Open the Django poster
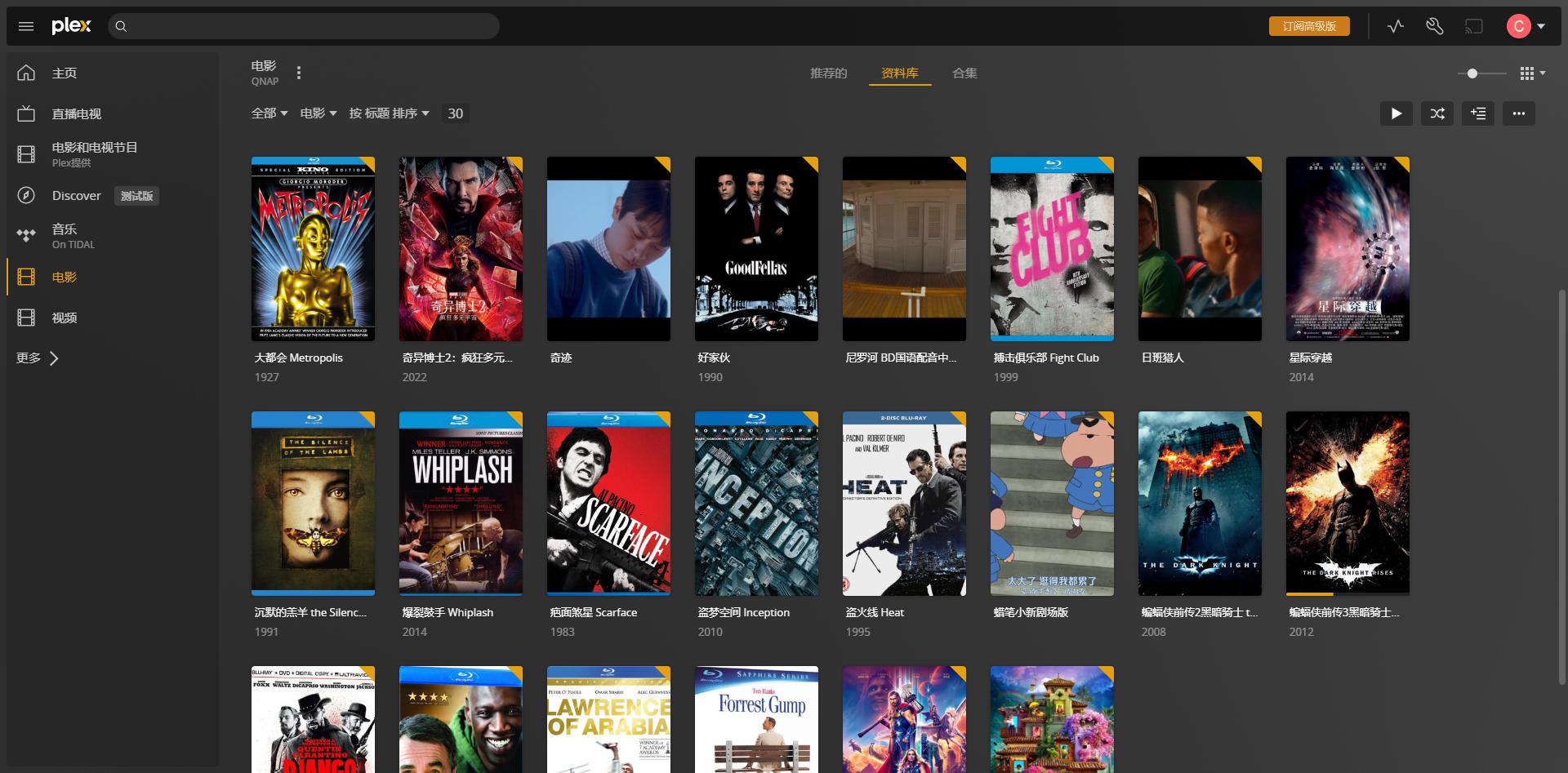Viewport: 1568px width, 773px height. [x=313, y=719]
